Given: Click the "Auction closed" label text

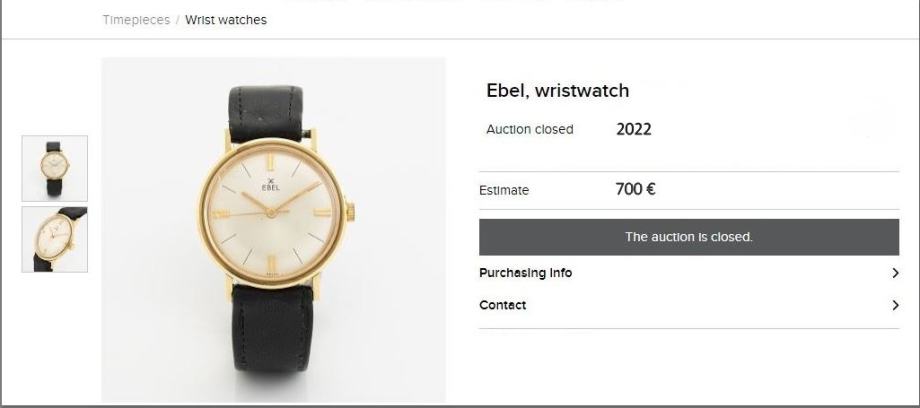Looking at the screenshot, I should click(x=529, y=129).
